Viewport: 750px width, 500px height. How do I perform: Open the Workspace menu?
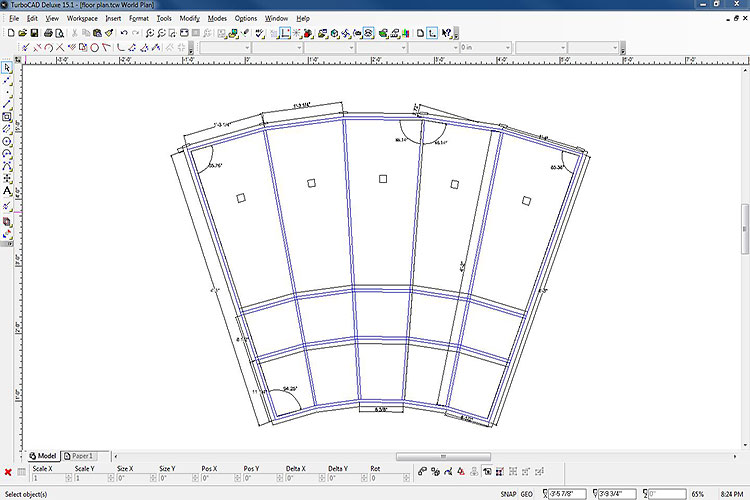click(82, 18)
